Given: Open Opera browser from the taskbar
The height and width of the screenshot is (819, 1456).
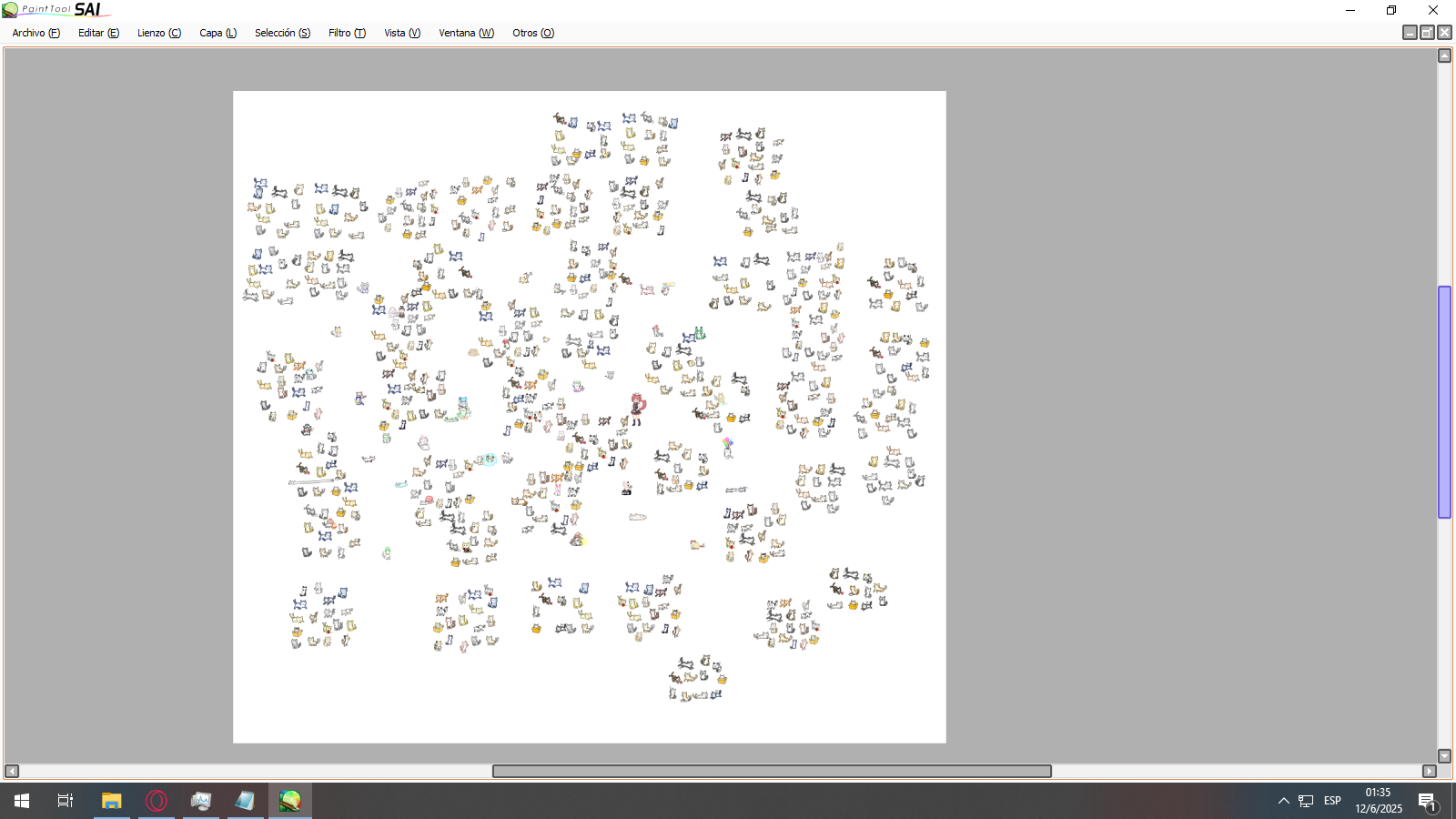Looking at the screenshot, I should click(157, 801).
